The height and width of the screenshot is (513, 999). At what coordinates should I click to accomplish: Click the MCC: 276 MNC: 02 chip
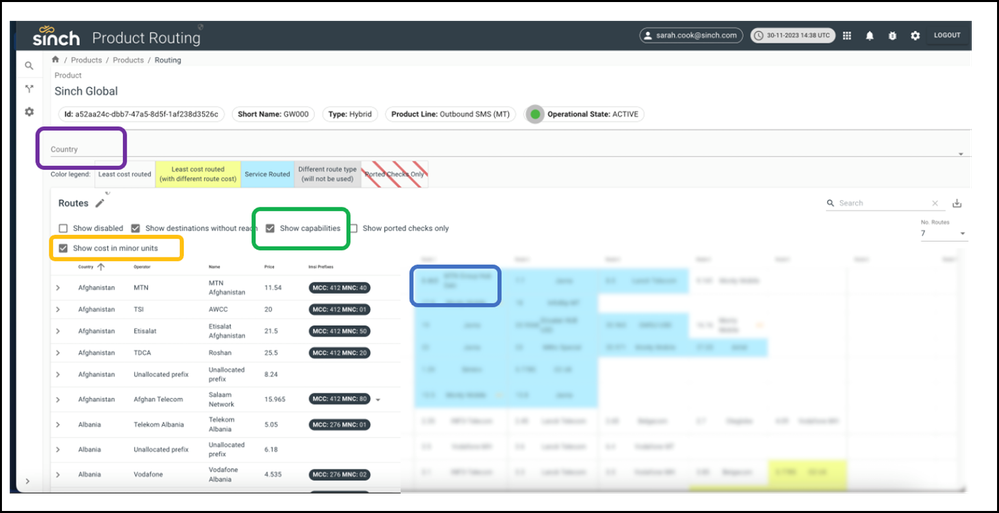(x=339, y=475)
